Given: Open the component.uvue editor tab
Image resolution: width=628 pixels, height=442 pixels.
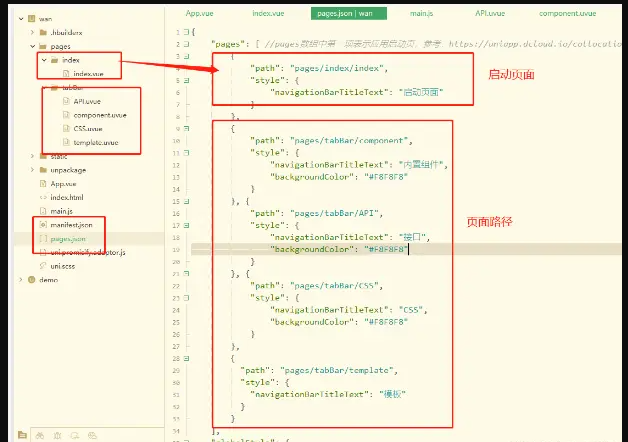Looking at the screenshot, I should click(x=568, y=13).
